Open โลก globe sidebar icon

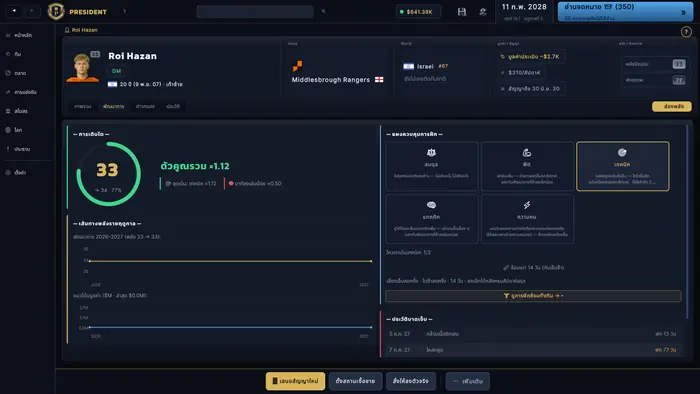point(8,130)
